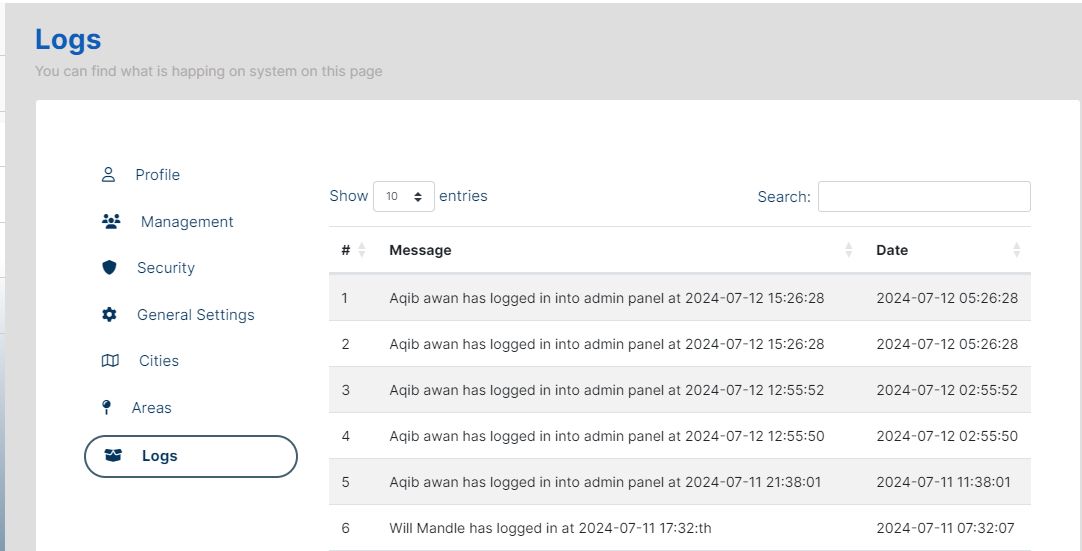The width and height of the screenshot is (1082, 551).
Task: Go to the Management section
Action: [x=187, y=222]
